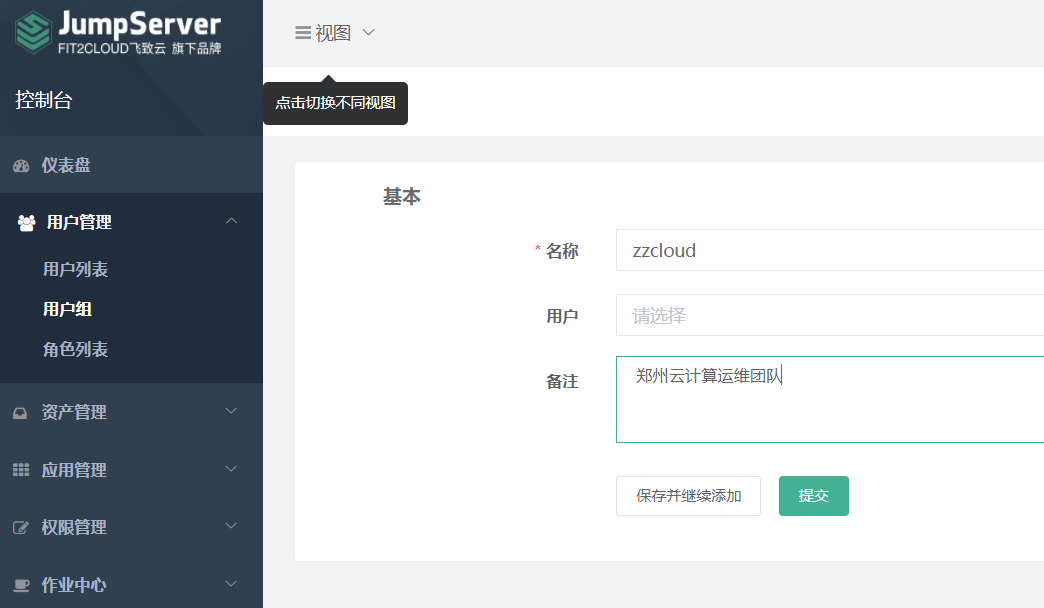Go to 用户列表 submenu item

(x=75, y=270)
